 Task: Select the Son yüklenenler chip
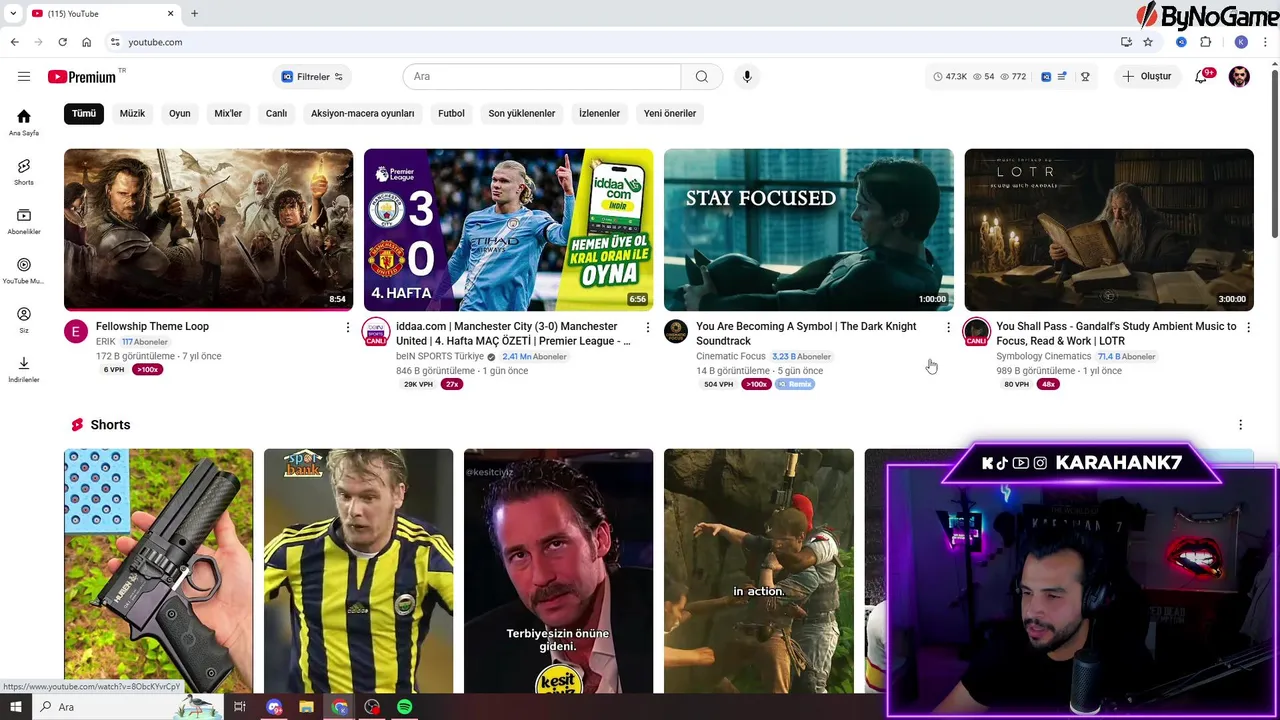click(522, 113)
